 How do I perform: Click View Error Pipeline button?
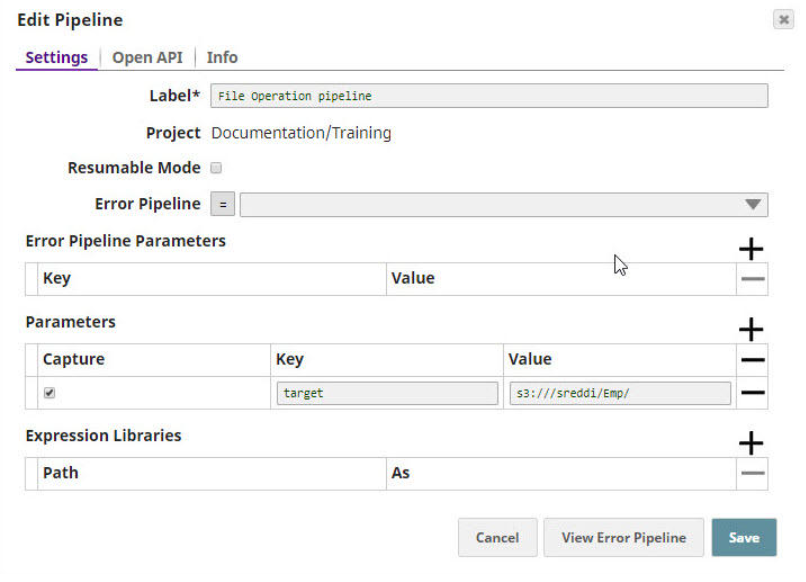(623, 537)
